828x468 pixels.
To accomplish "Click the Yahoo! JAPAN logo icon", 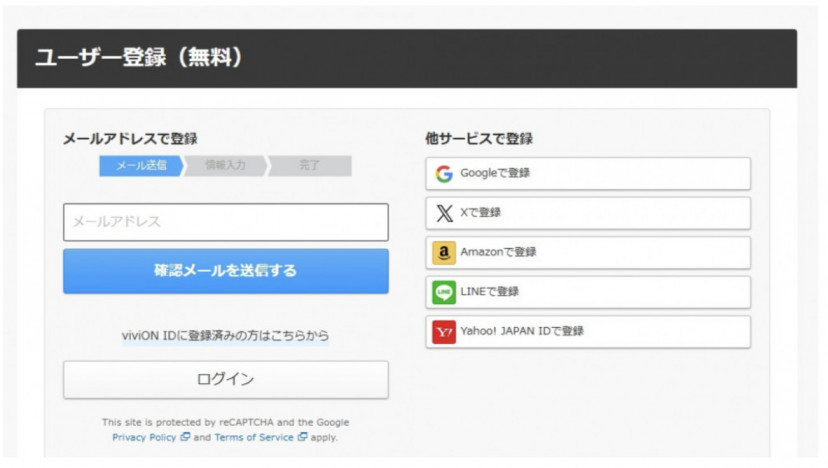I will click(444, 332).
